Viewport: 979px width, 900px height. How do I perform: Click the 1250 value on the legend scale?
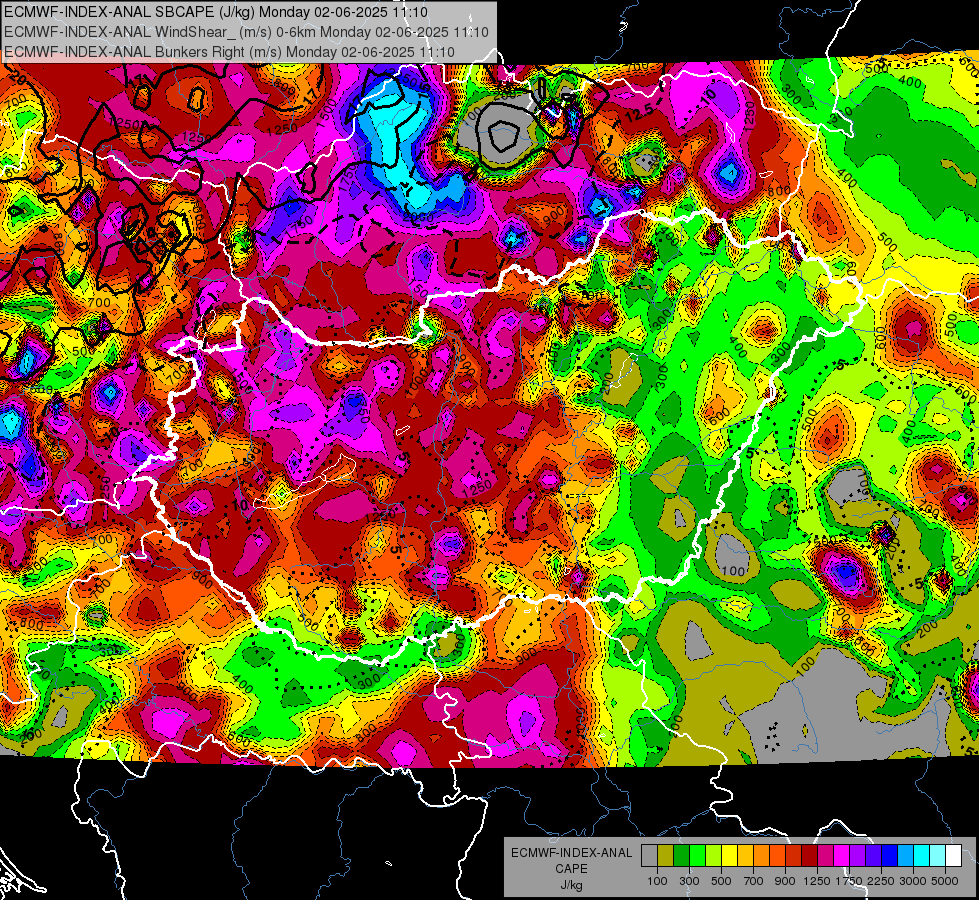click(x=817, y=881)
